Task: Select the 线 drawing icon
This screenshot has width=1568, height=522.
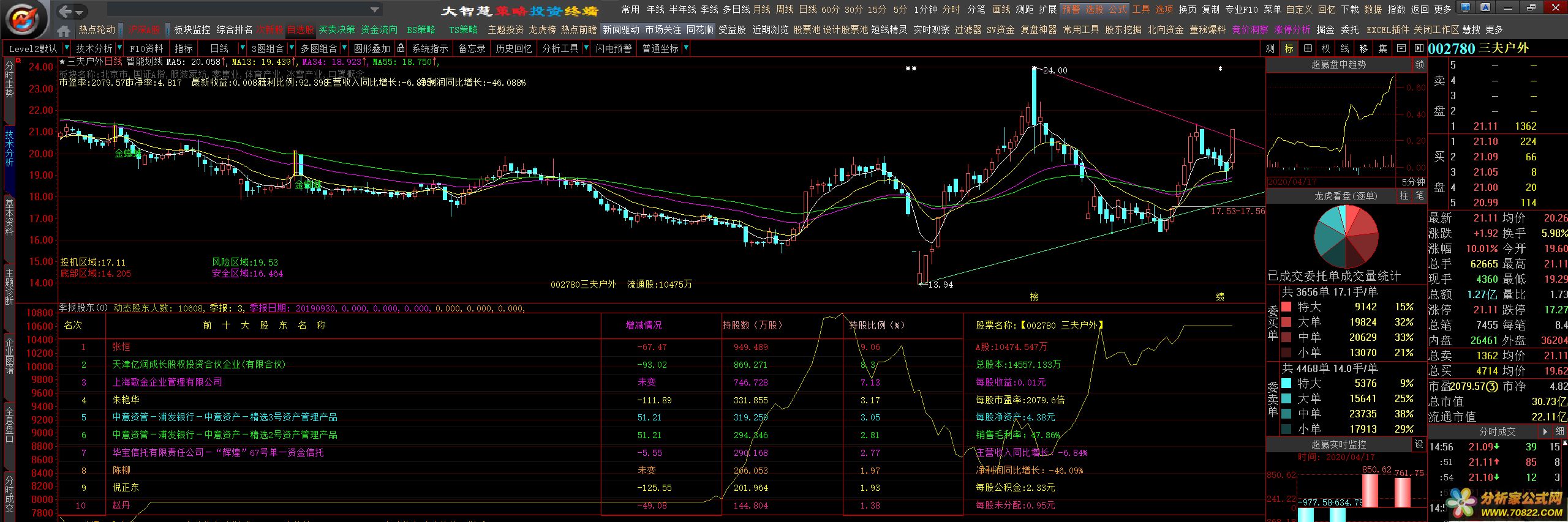Action: click(1345, 48)
